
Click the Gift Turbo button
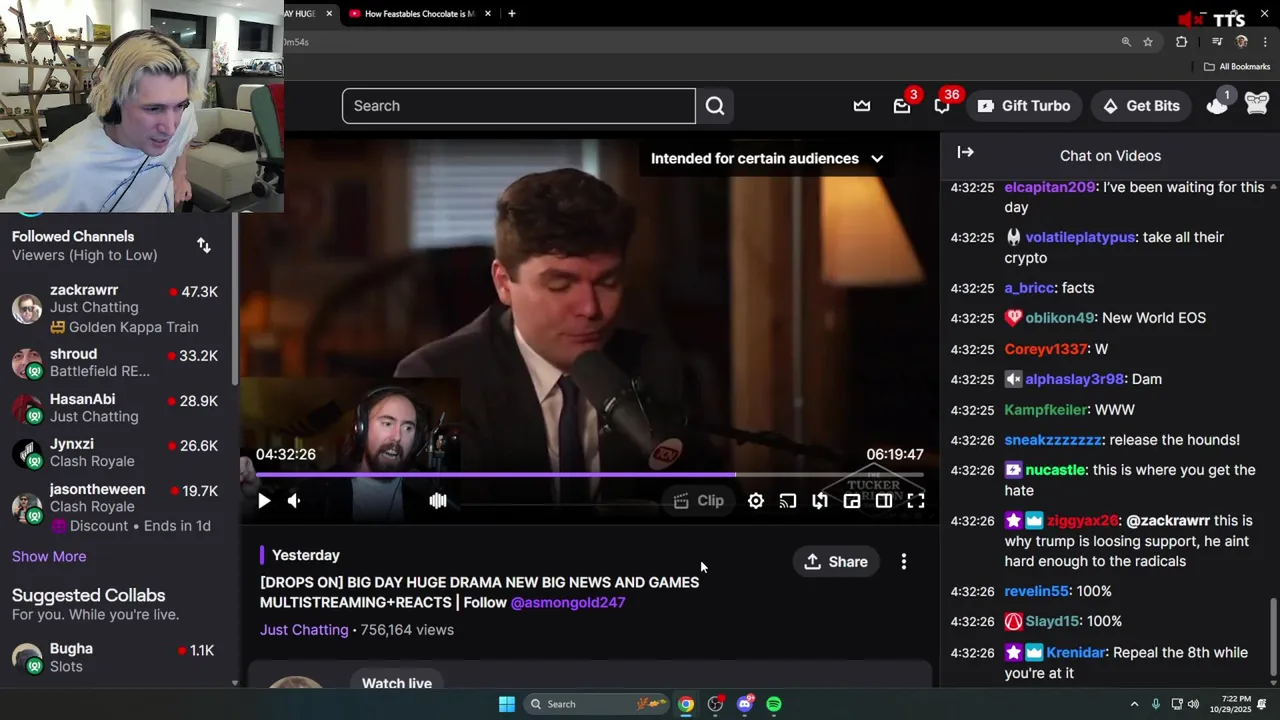(x=1024, y=106)
